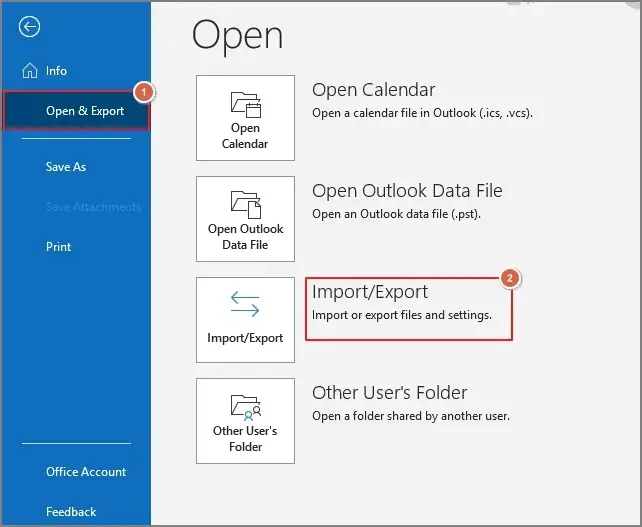
Task: Click the Other User's Folder icon
Action: (x=245, y=406)
